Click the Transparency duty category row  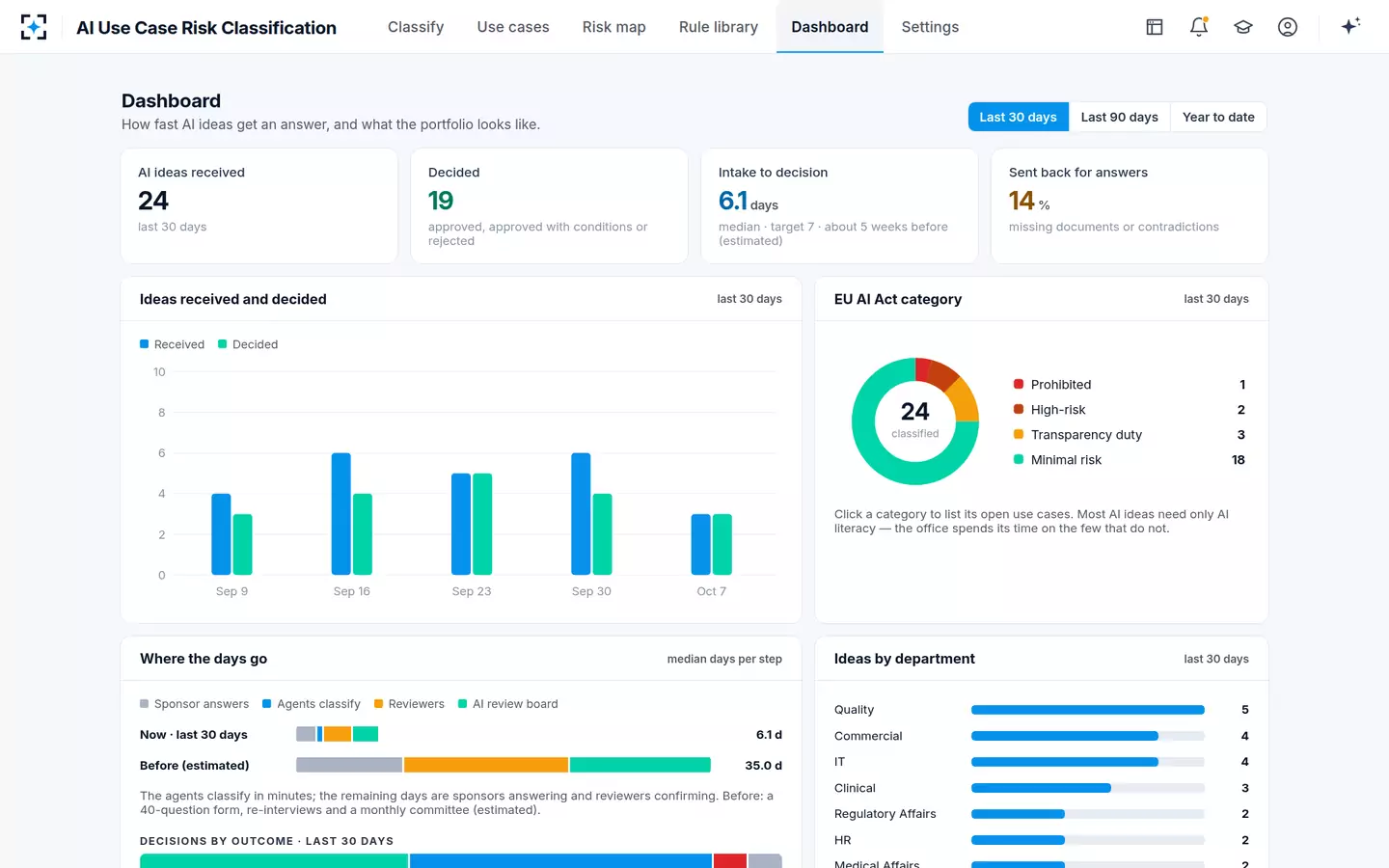coord(1130,435)
